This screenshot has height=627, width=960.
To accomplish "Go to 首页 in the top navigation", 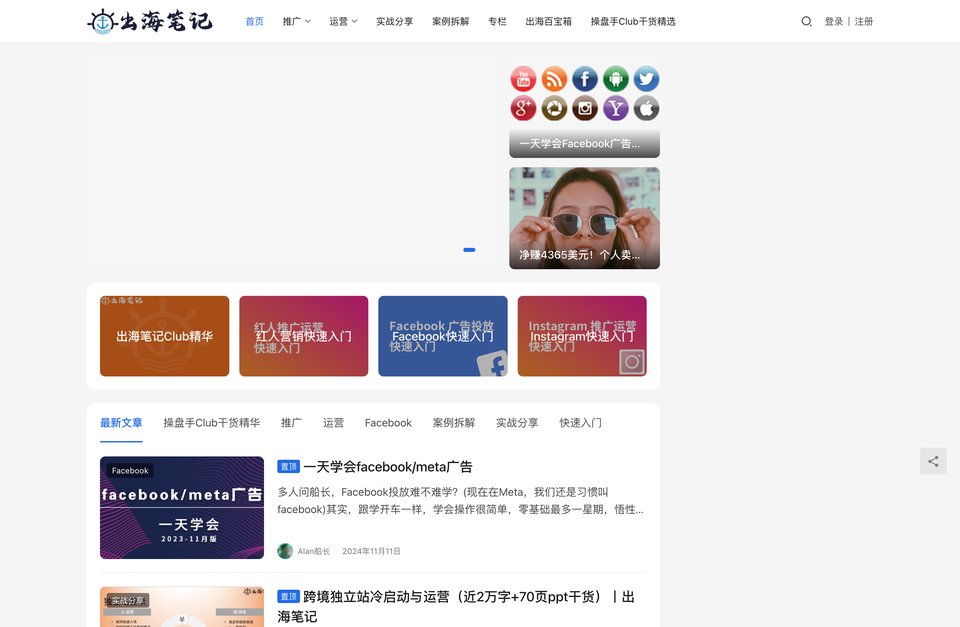I will tap(254, 21).
